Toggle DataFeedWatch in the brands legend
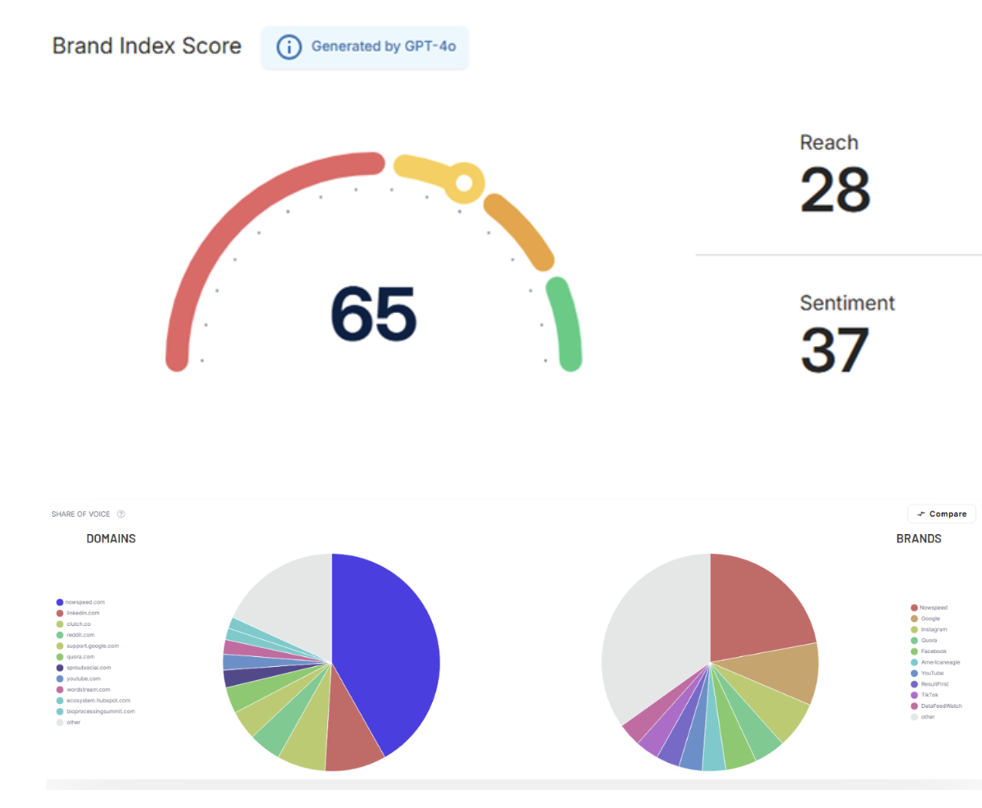 (x=940, y=706)
